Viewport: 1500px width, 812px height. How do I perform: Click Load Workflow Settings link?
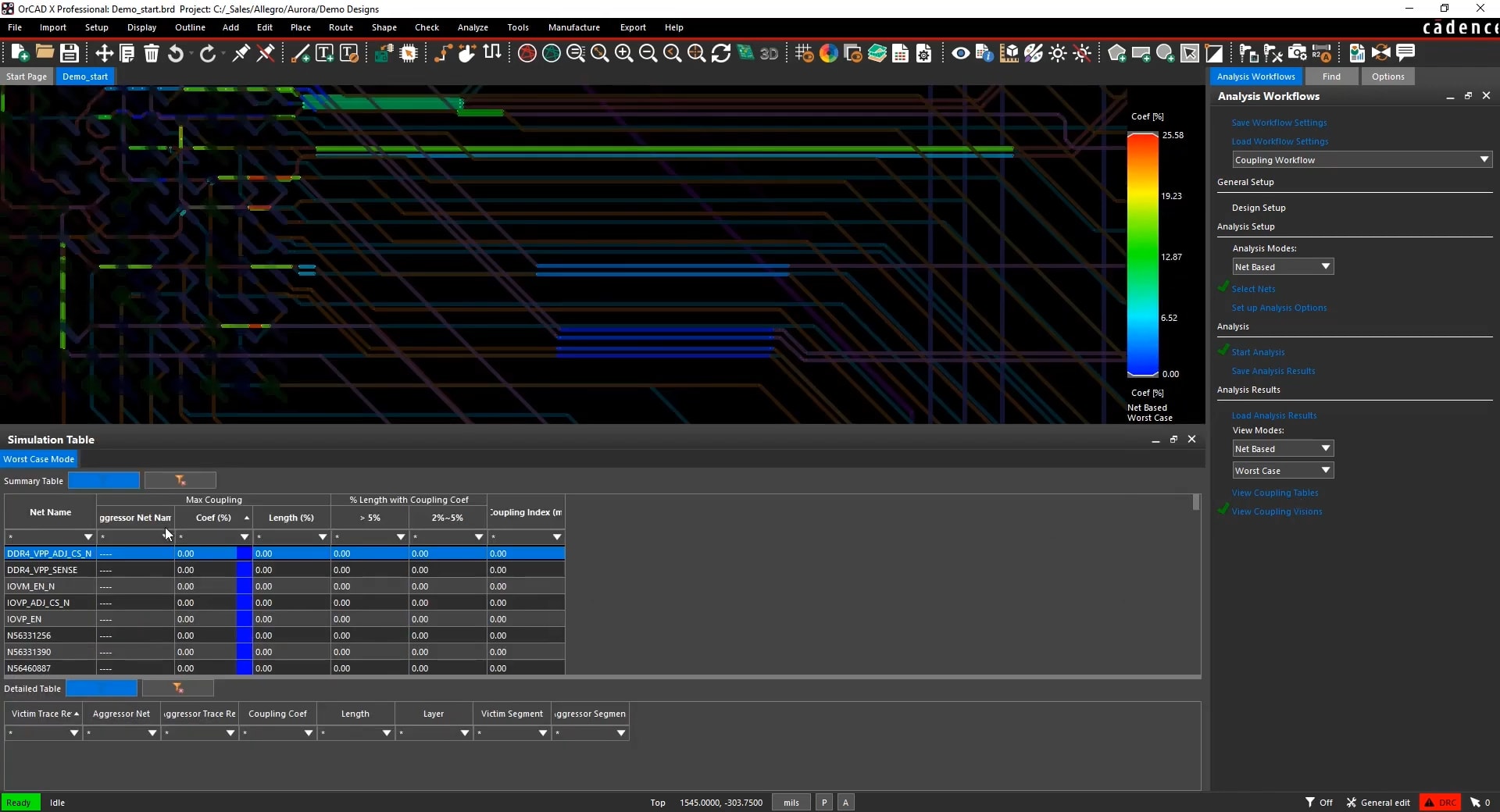(x=1280, y=141)
